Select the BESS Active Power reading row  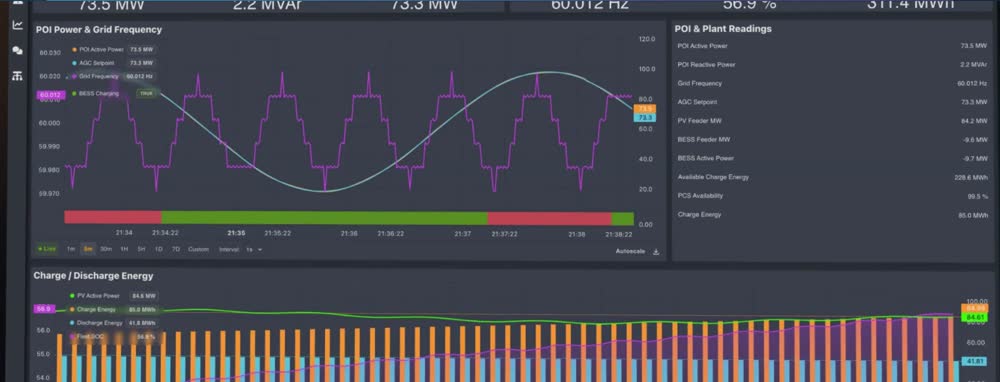(x=832, y=158)
